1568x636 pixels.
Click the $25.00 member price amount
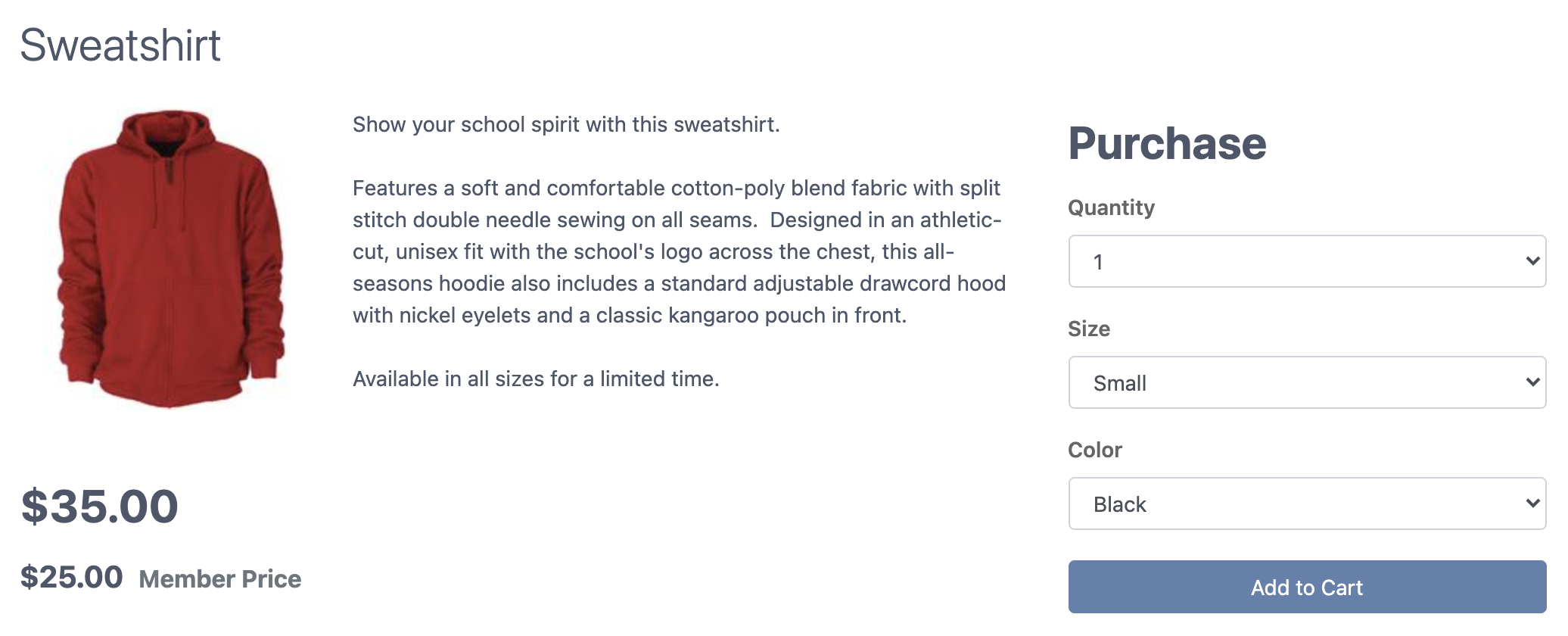72,577
